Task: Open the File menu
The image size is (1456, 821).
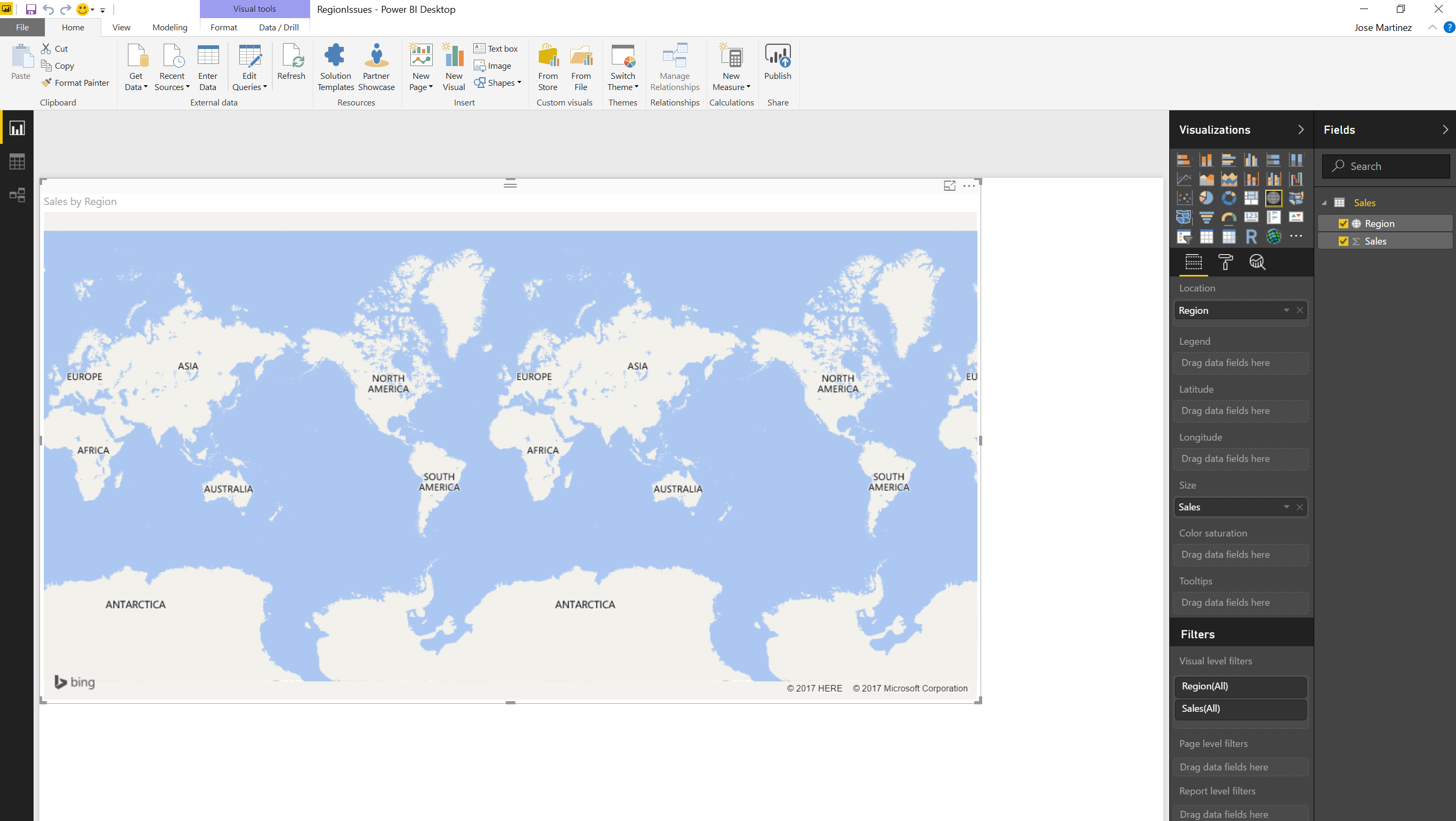Action: click(22, 27)
